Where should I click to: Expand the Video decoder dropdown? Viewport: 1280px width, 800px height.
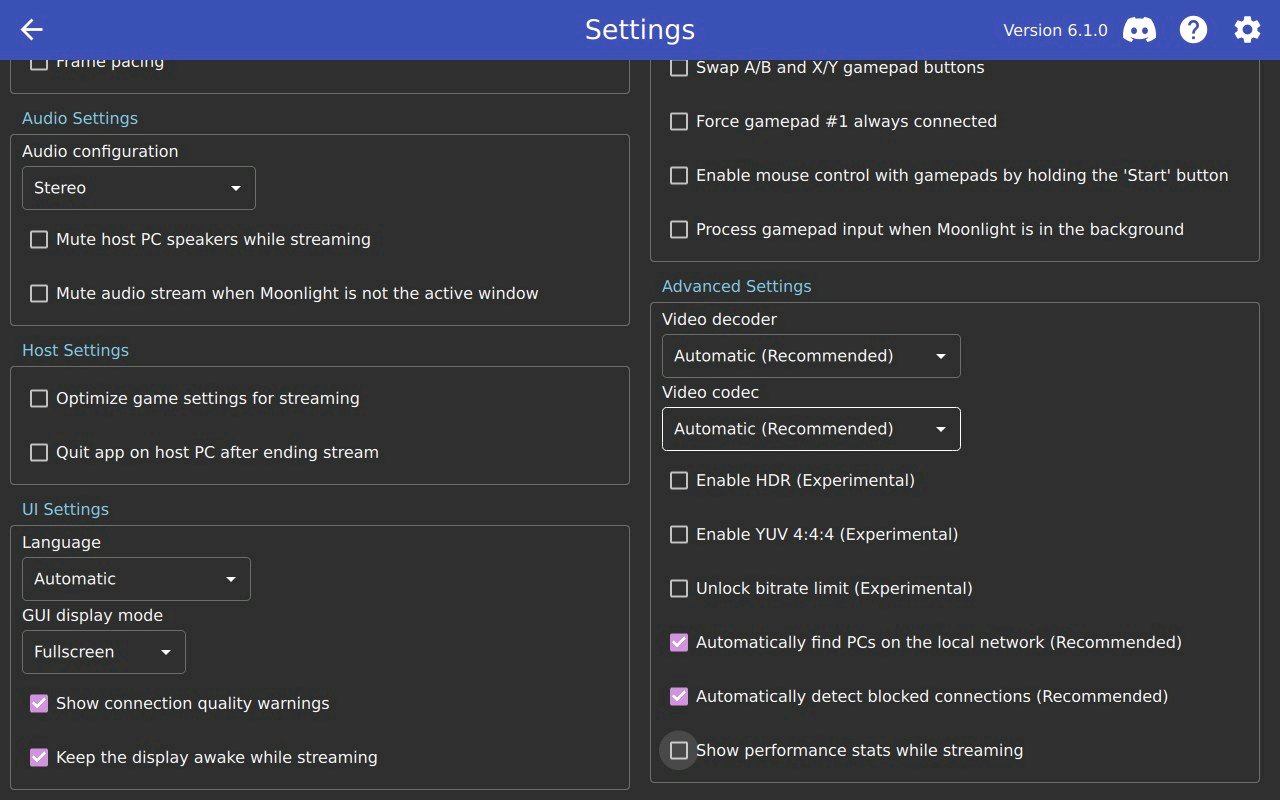[x=811, y=356]
